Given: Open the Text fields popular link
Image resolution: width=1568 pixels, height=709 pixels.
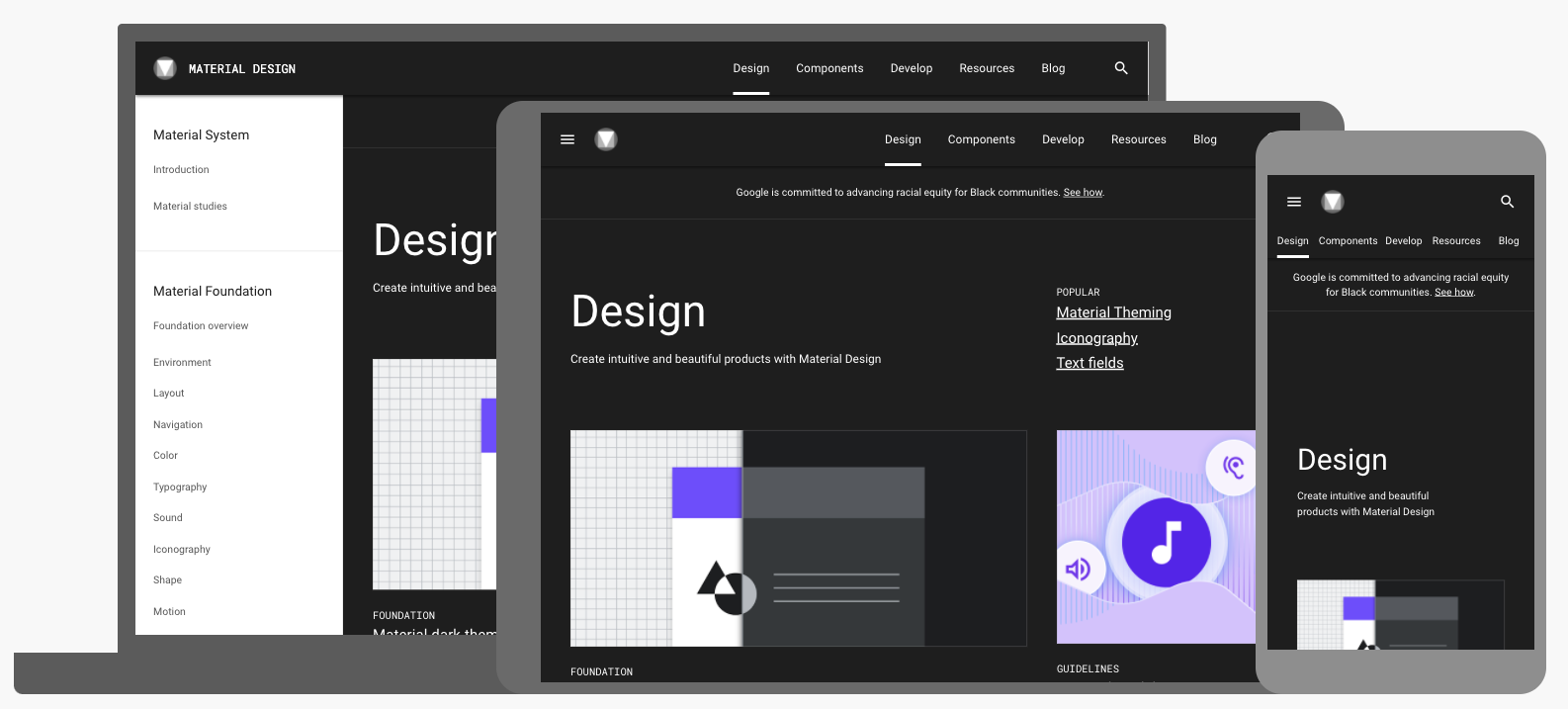Looking at the screenshot, I should coord(1089,363).
